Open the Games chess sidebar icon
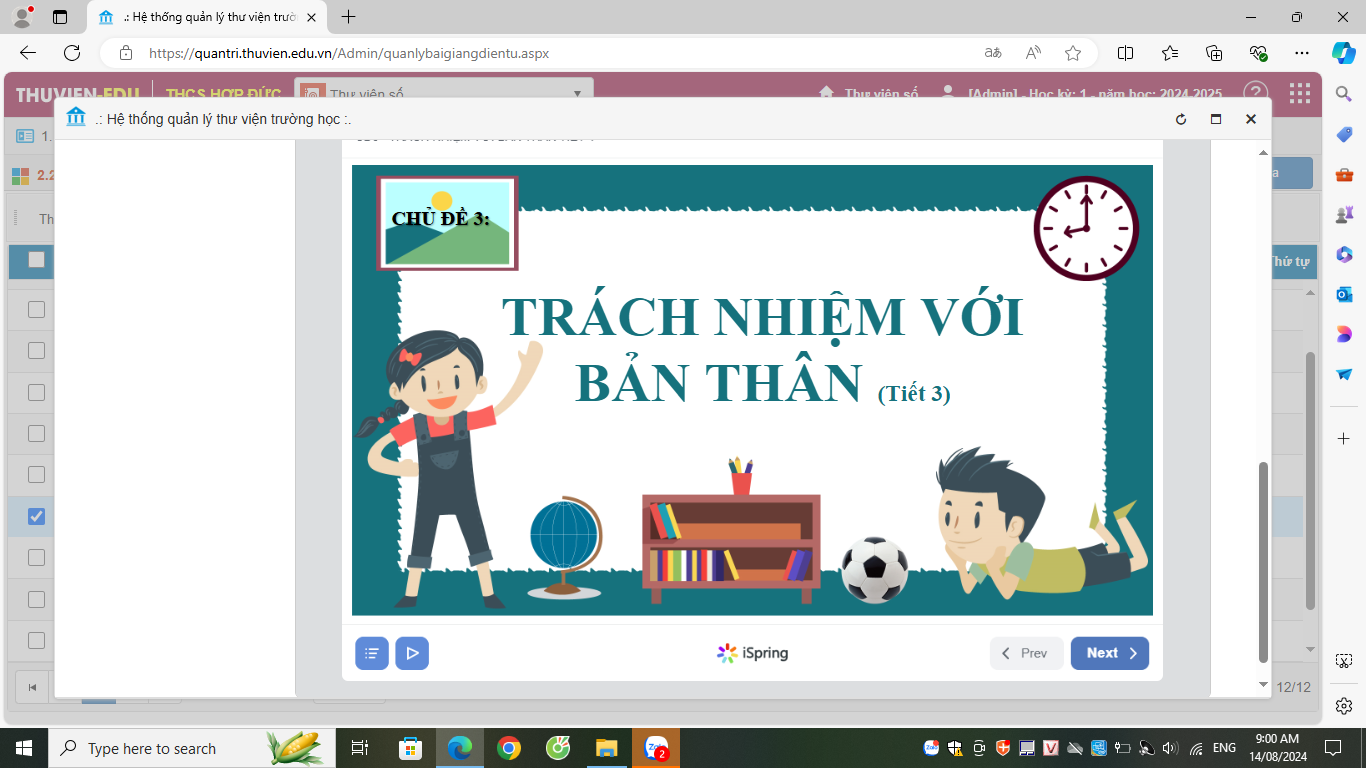Viewport: 1366px width, 768px height. [x=1344, y=214]
